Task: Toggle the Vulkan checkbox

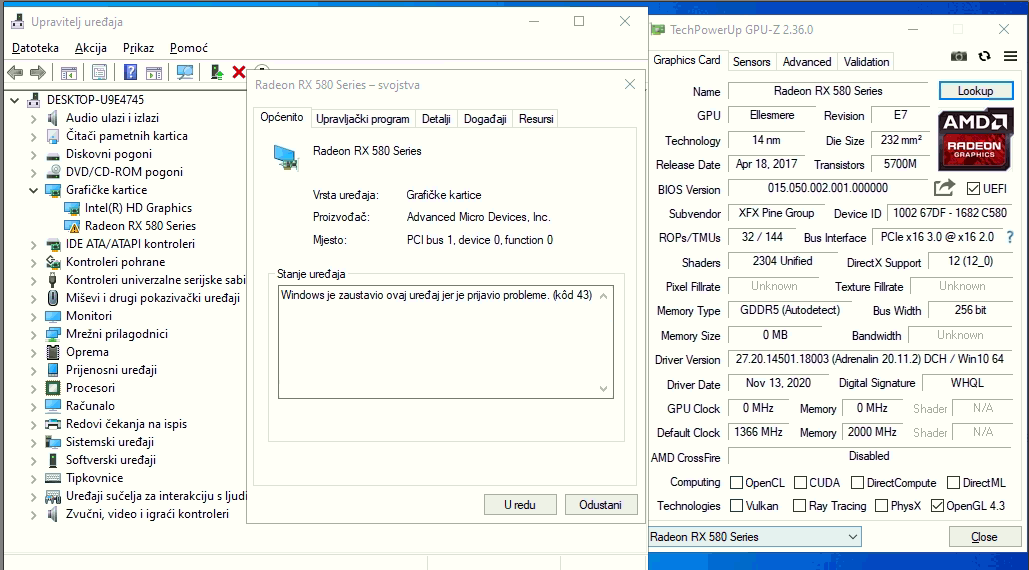Action: pos(737,506)
